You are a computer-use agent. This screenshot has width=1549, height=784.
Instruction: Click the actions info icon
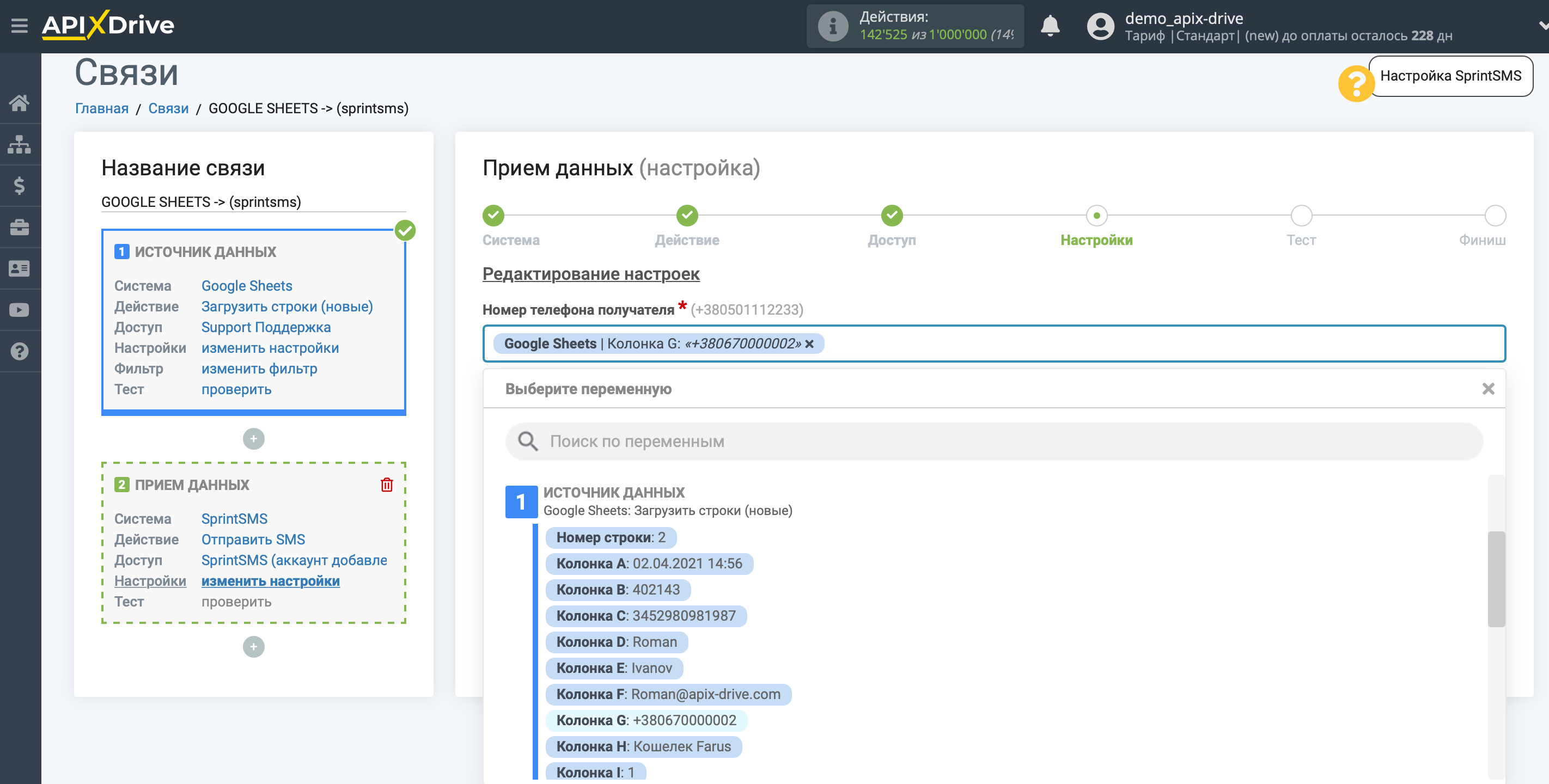[833, 27]
